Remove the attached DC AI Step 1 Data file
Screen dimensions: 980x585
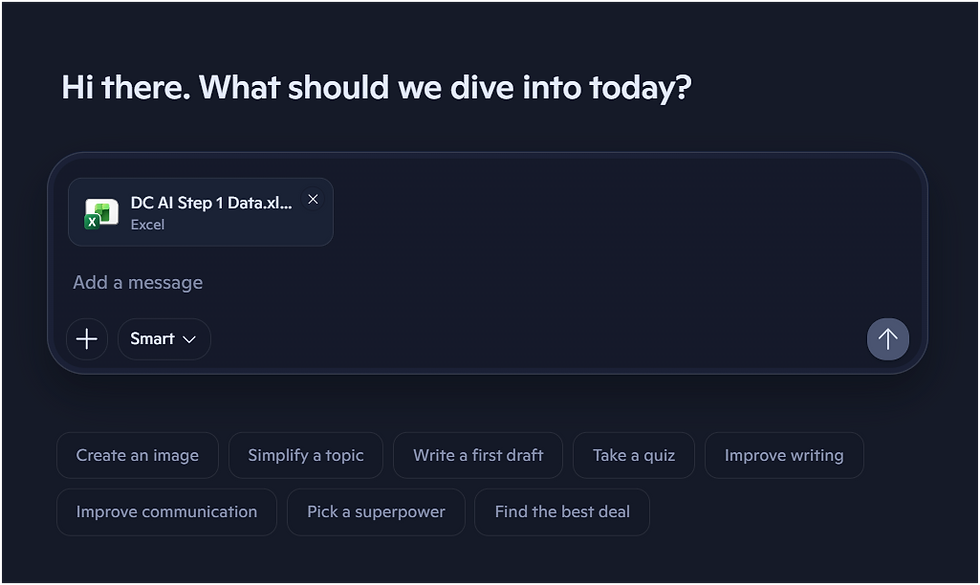click(313, 200)
